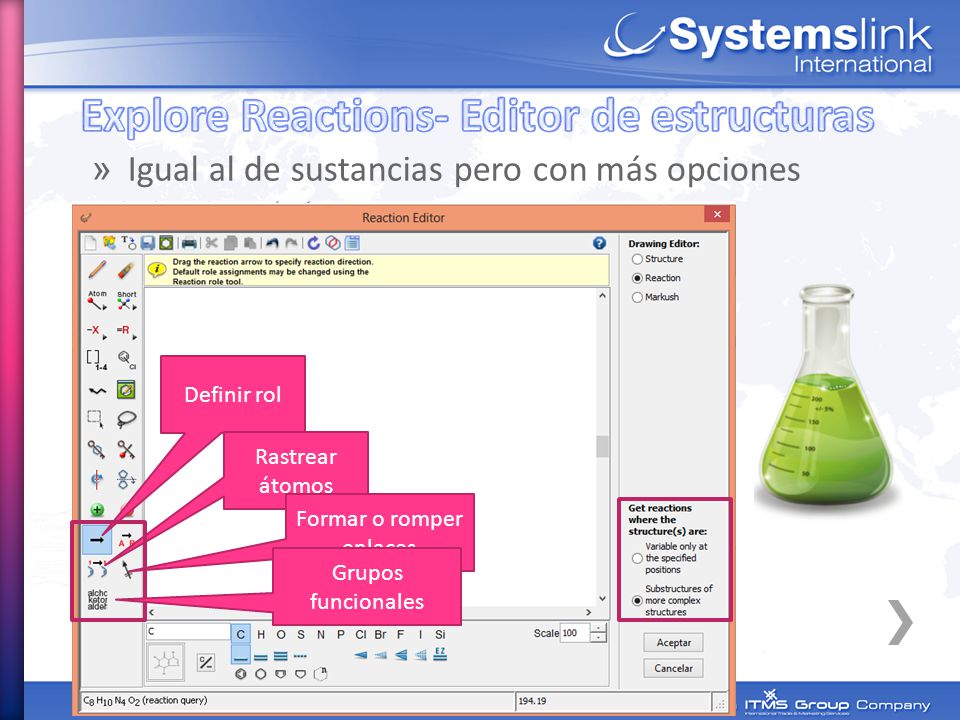Select the rectangular selection tool
This screenshot has height=720, width=960.
pos(96,419)
